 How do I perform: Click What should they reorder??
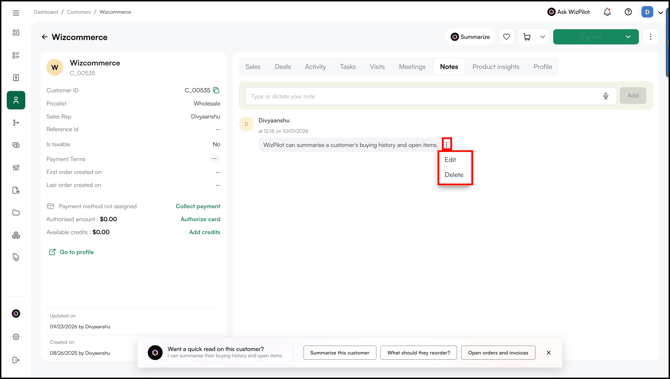[418, 353]
